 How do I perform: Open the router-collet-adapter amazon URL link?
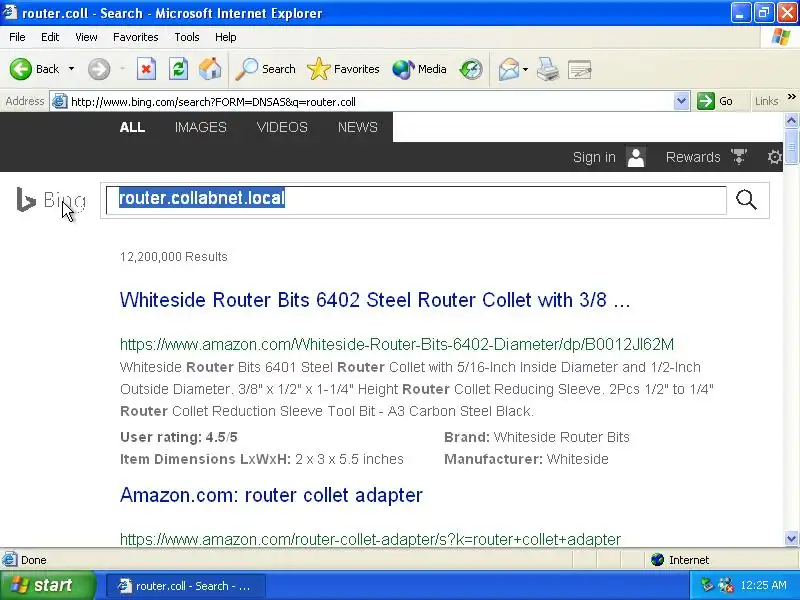pyautogui.click(x=370, y=539)
